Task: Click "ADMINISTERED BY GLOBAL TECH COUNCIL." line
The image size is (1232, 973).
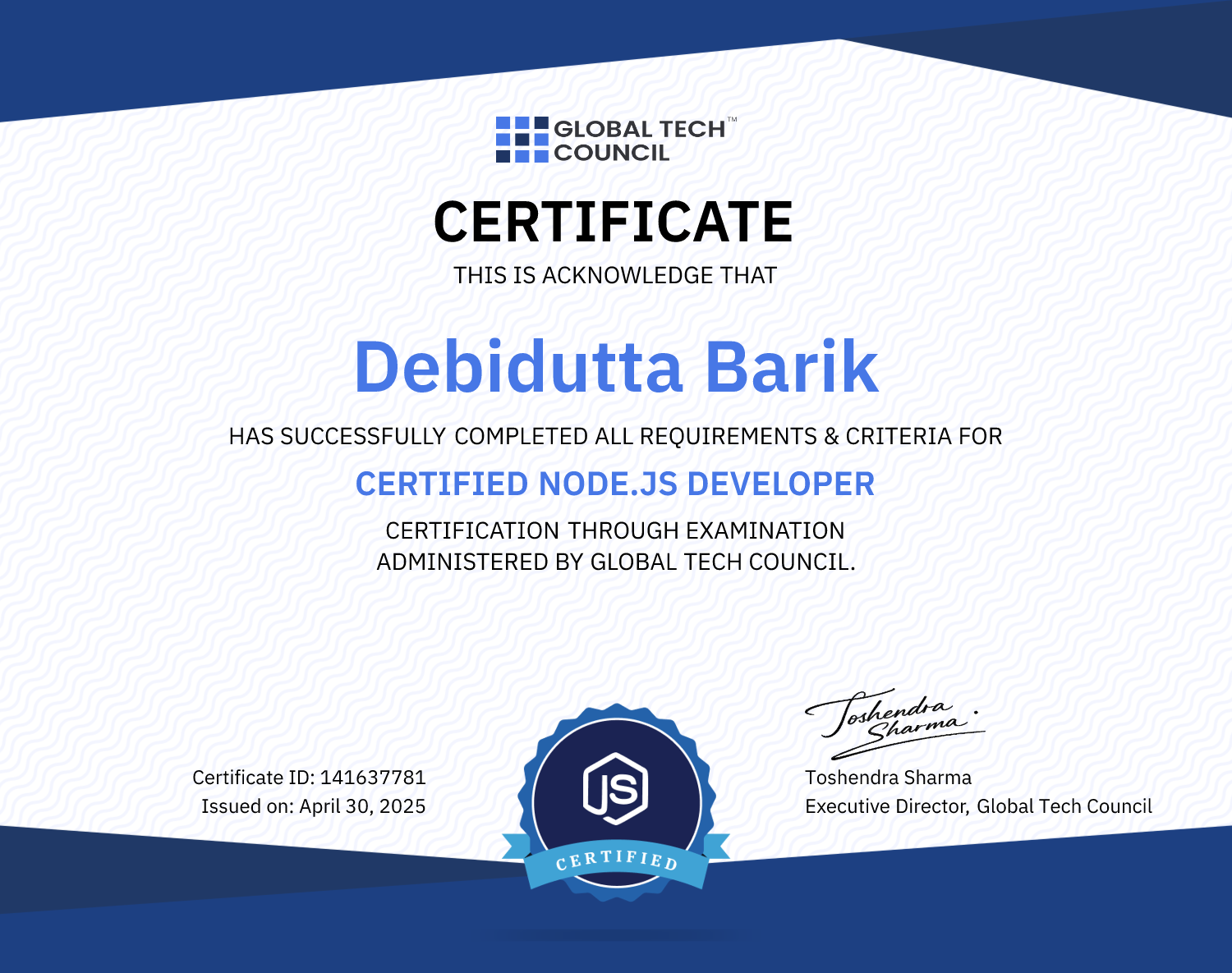Action: pyautogui.click(x=616, y=562)
